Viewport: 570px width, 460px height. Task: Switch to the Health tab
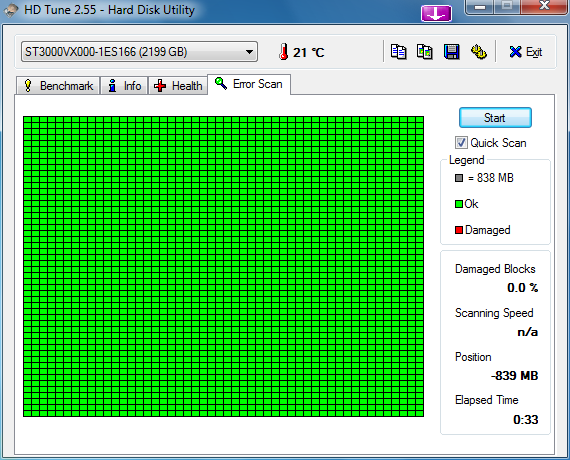pos(178,86)
